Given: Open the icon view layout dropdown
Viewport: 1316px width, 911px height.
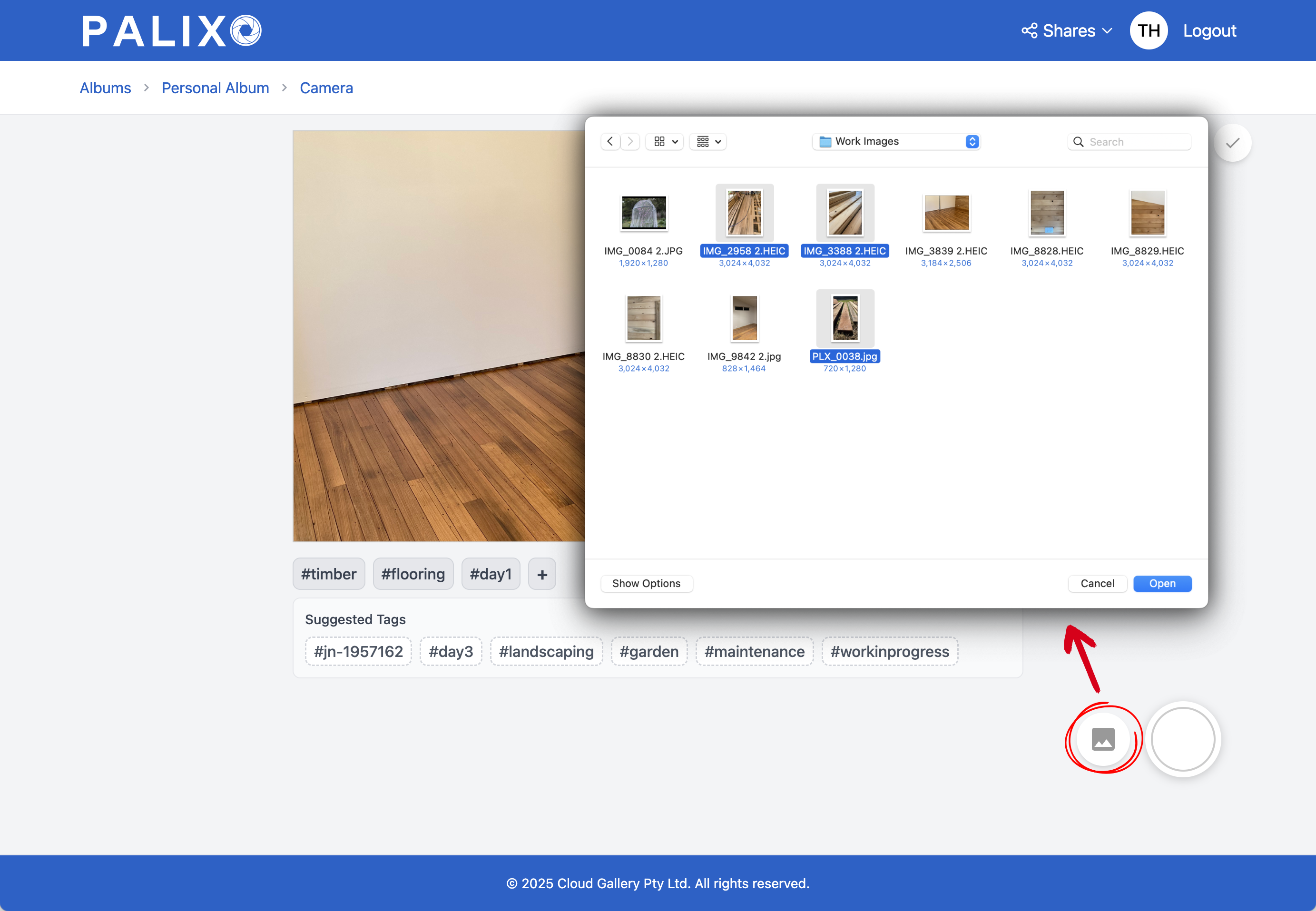Looking at the screenshot, I should [664, 142].
